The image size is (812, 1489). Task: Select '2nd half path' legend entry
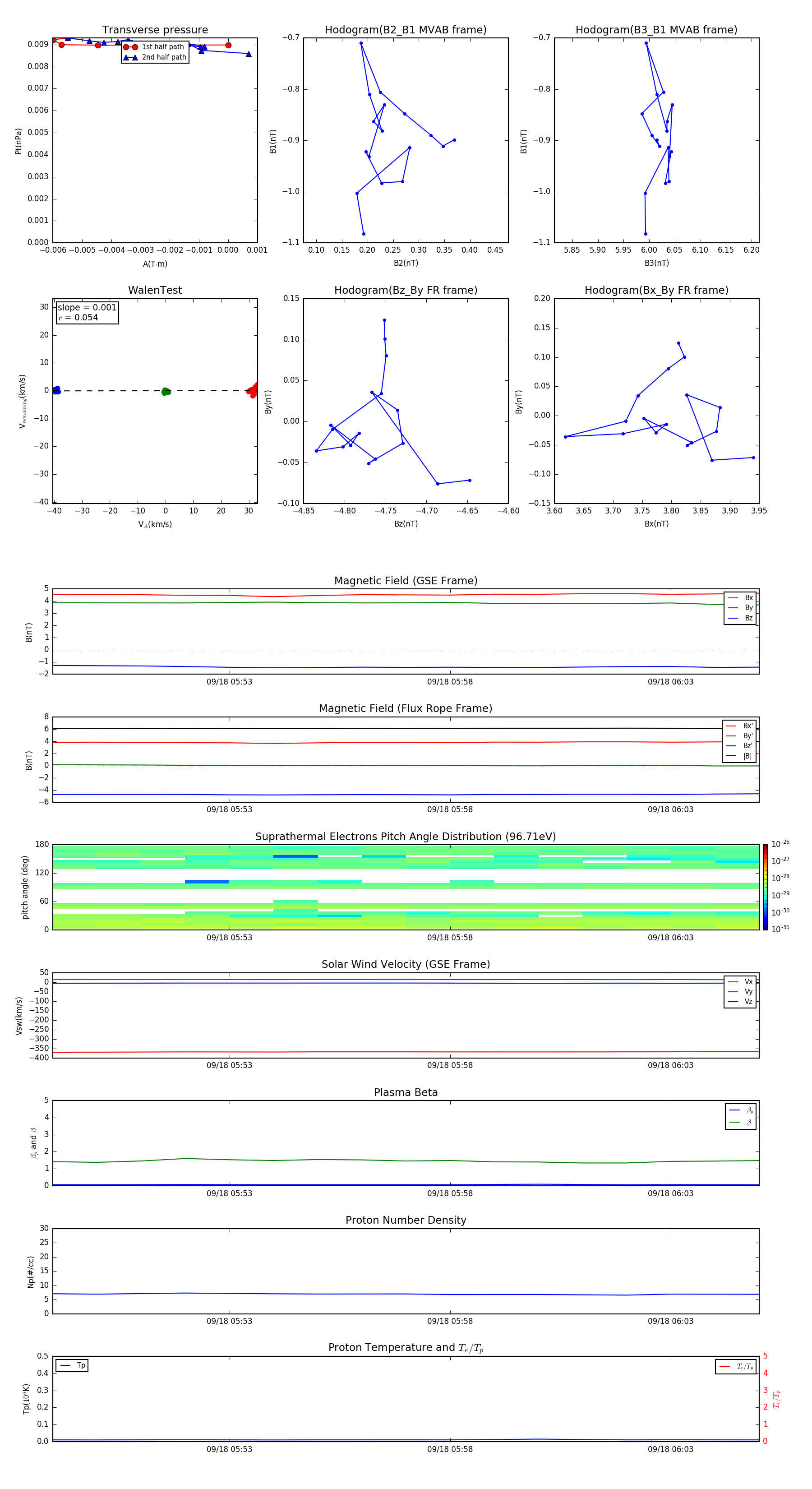pyautogui.click(x=154, y=57)
